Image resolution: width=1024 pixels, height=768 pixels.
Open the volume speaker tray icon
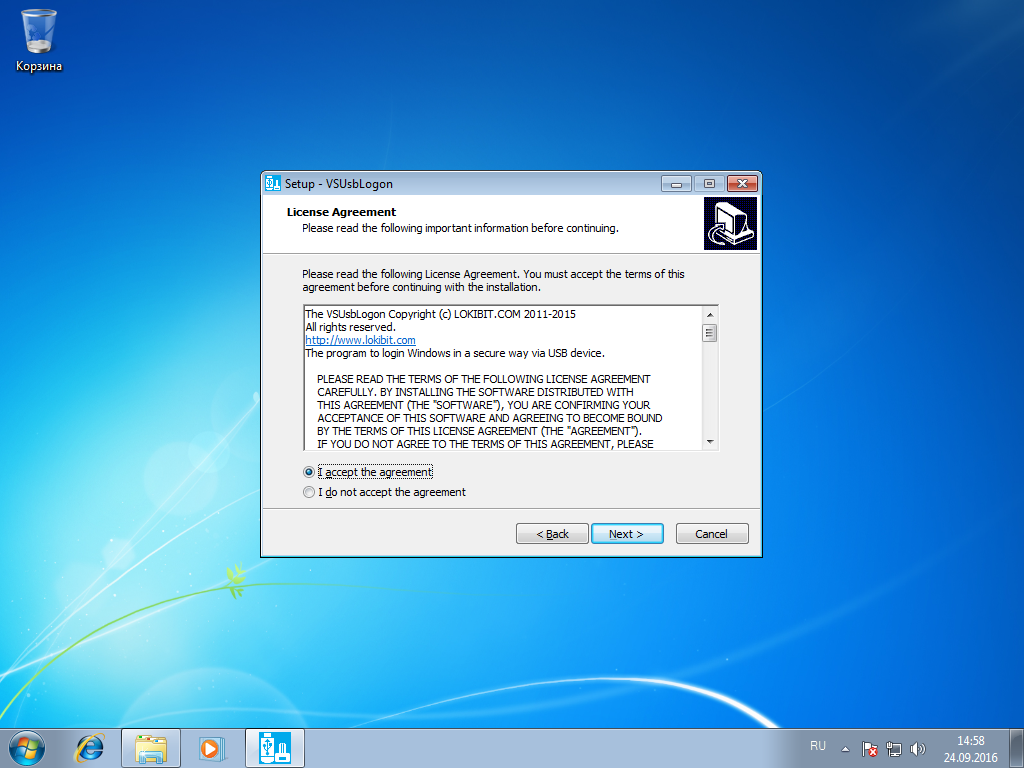918,749
